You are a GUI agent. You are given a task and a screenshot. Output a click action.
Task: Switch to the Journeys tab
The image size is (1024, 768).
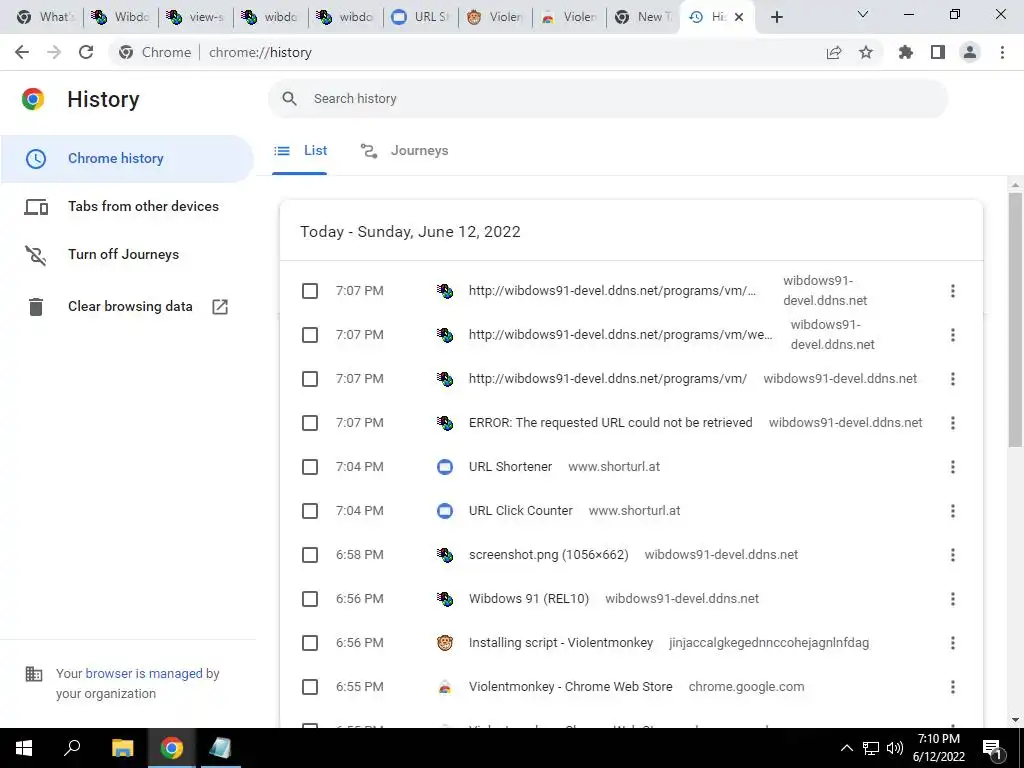coord(404,151)
